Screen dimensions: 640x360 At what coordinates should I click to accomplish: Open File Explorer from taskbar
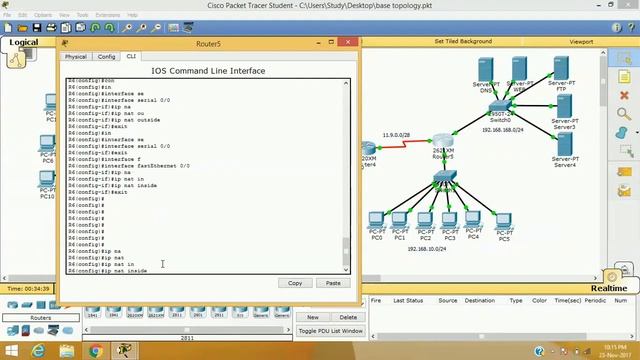pos(67,351)
